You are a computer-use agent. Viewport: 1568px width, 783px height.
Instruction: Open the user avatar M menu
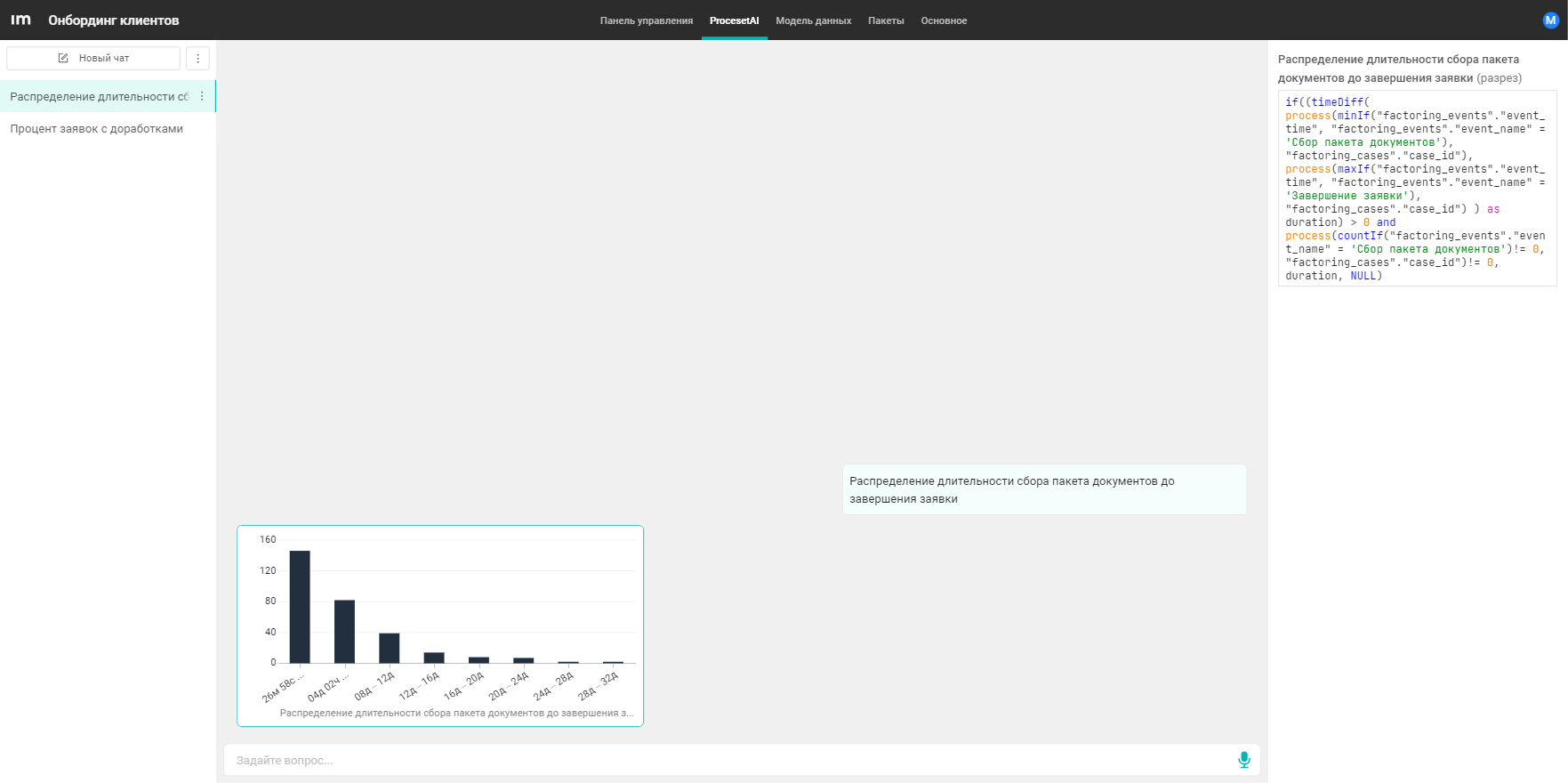1550,20
